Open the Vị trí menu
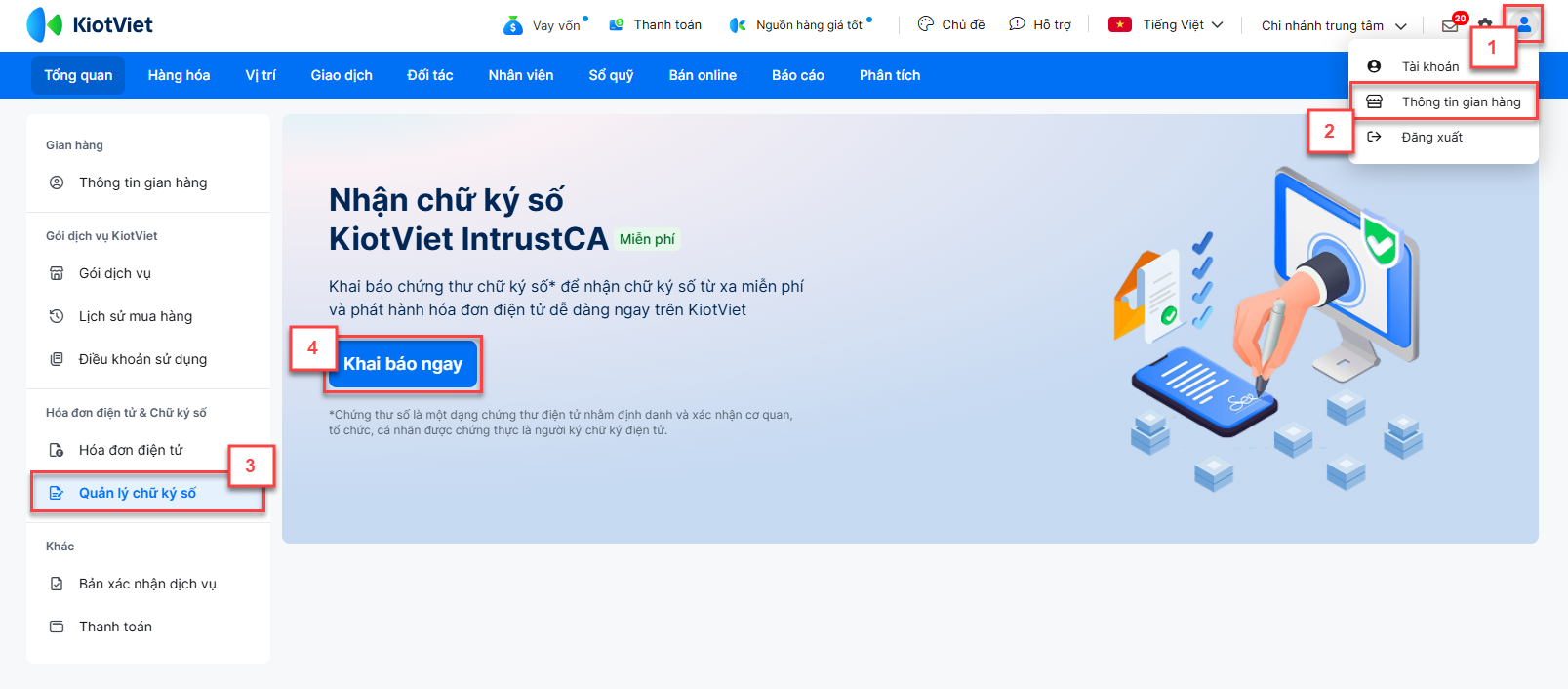 click(x=261, y=75)
